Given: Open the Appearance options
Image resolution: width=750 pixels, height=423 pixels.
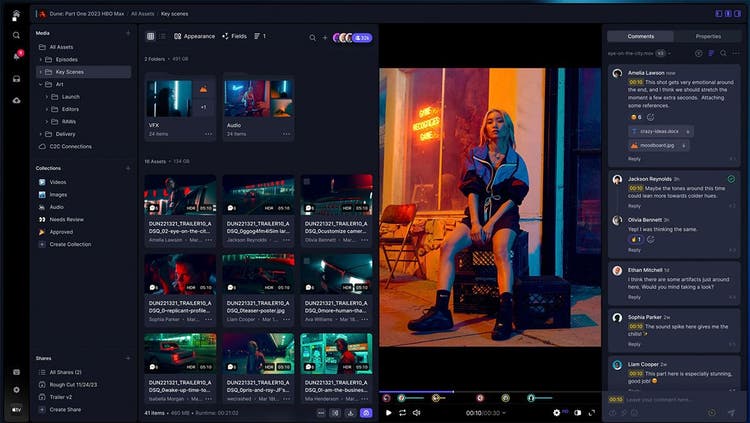Looking at the screenshot, I should pos(195,36).
